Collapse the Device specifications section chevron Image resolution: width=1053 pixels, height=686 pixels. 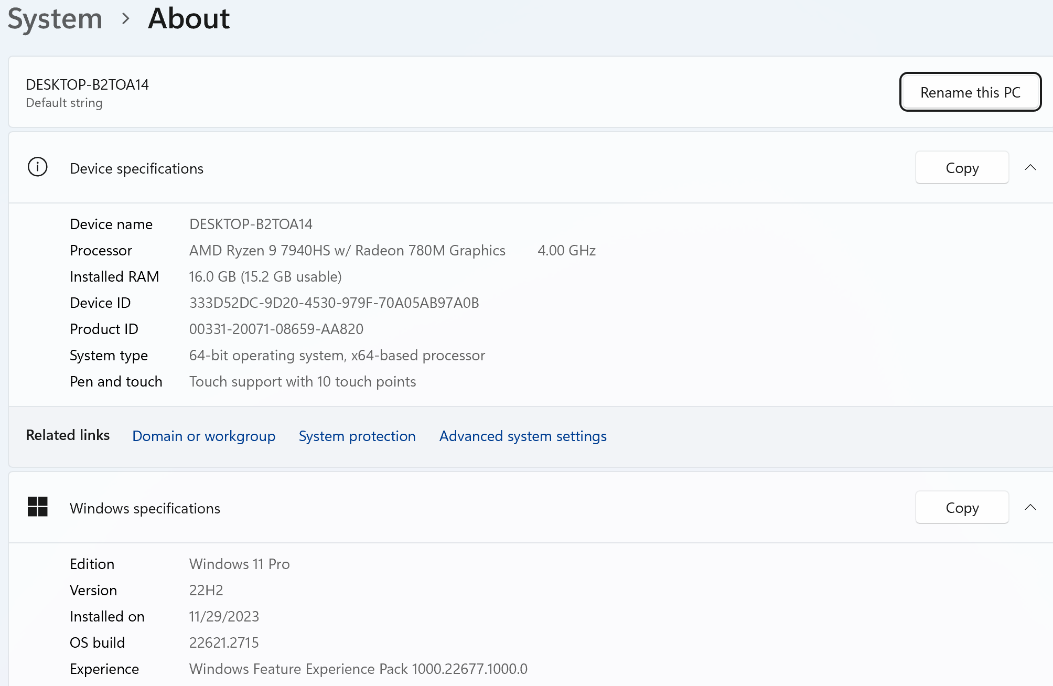[x=1030, y=168]
